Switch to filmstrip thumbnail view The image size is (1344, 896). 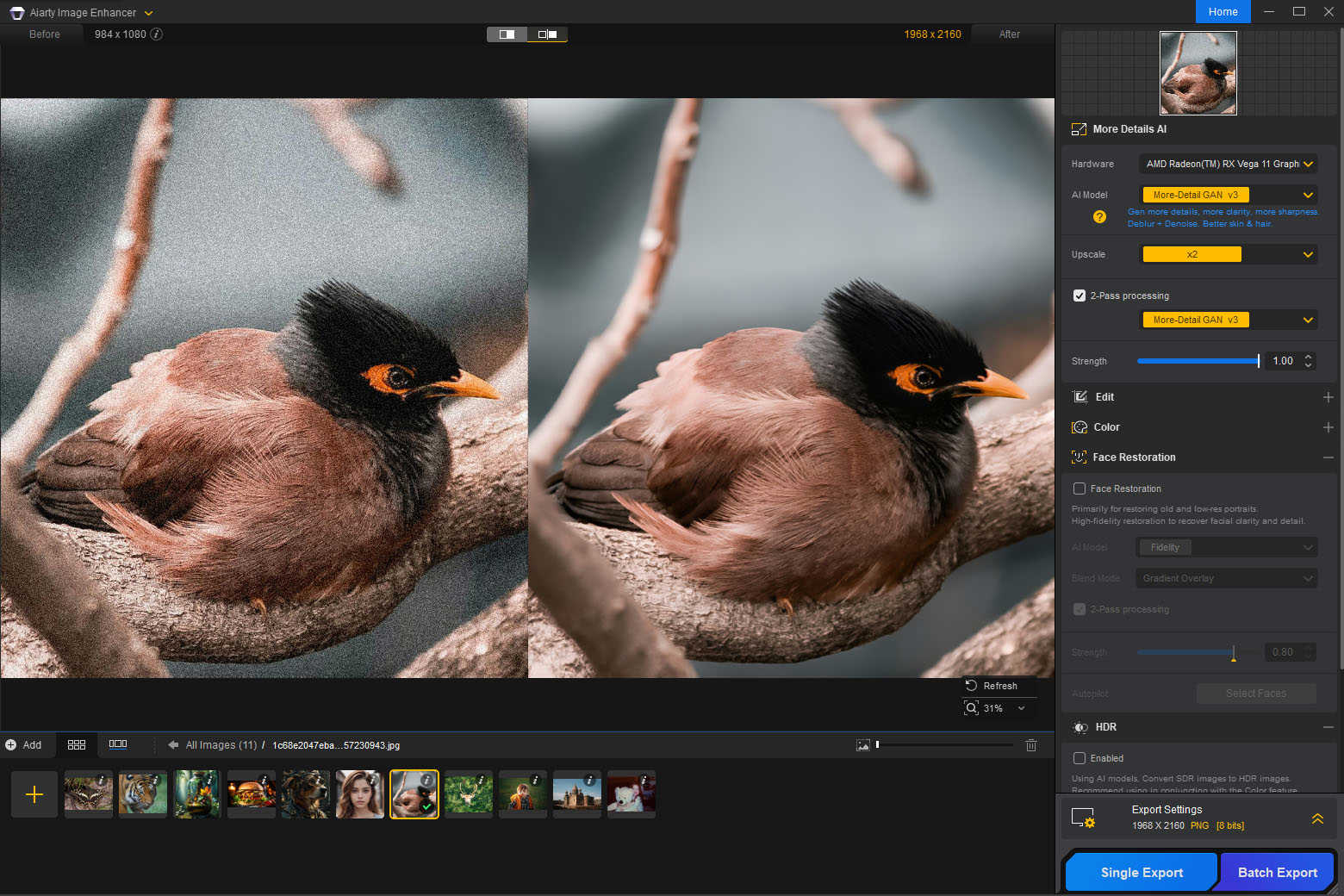[118, 744]
